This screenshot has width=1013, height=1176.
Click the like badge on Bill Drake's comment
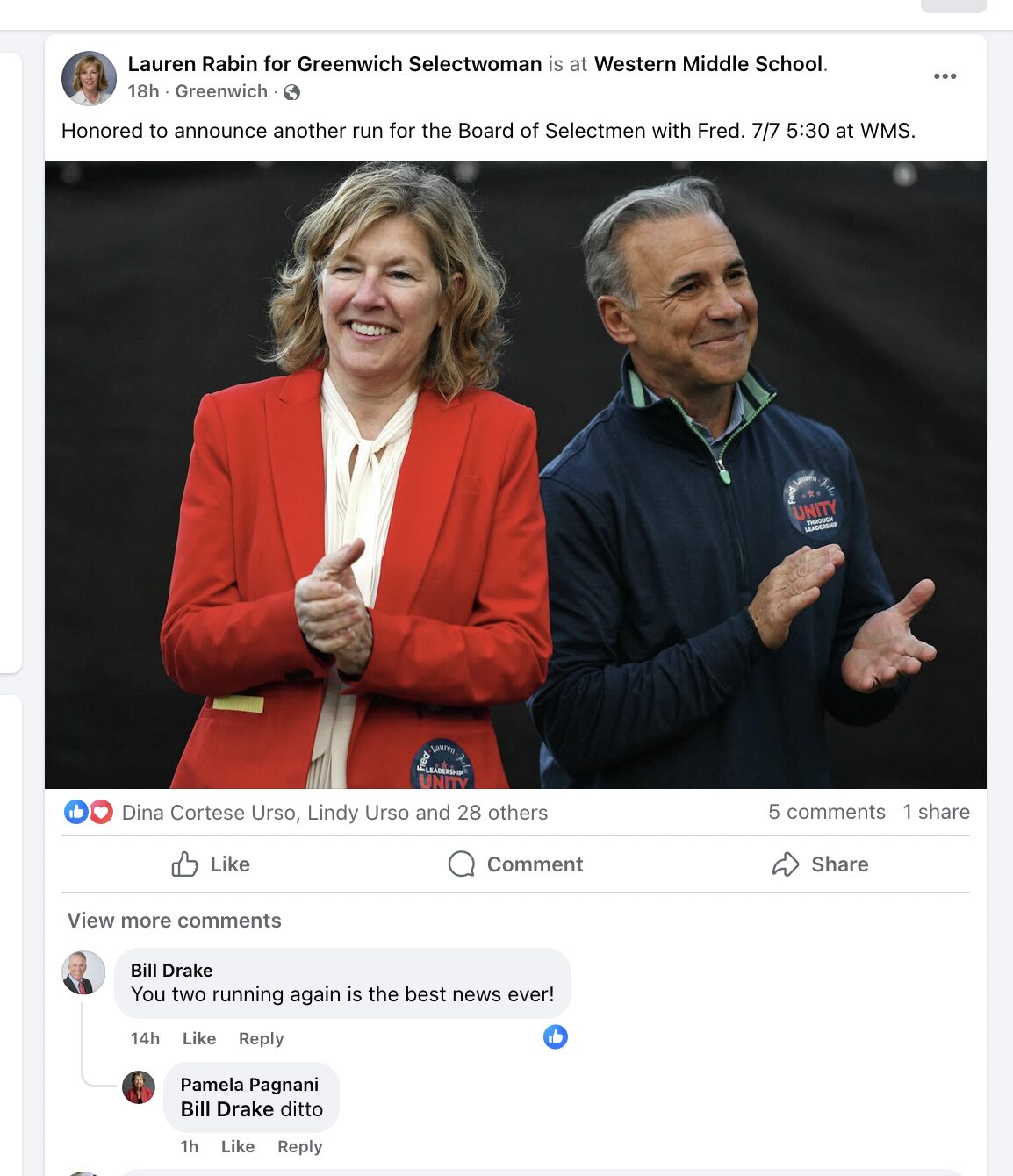556,1037
